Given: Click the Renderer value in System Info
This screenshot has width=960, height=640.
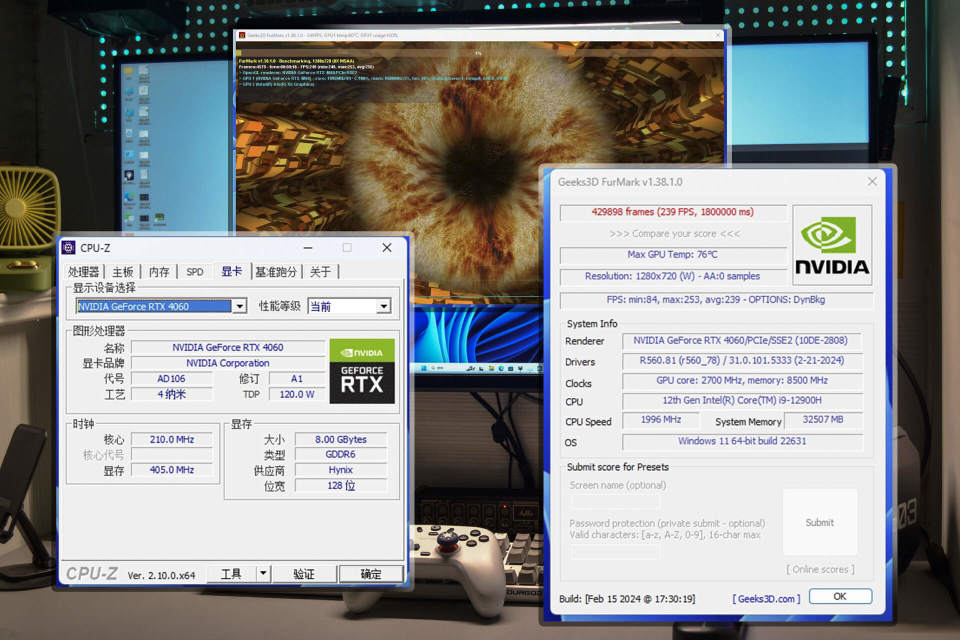Looking at the screenshot, I should coord(741,341).
